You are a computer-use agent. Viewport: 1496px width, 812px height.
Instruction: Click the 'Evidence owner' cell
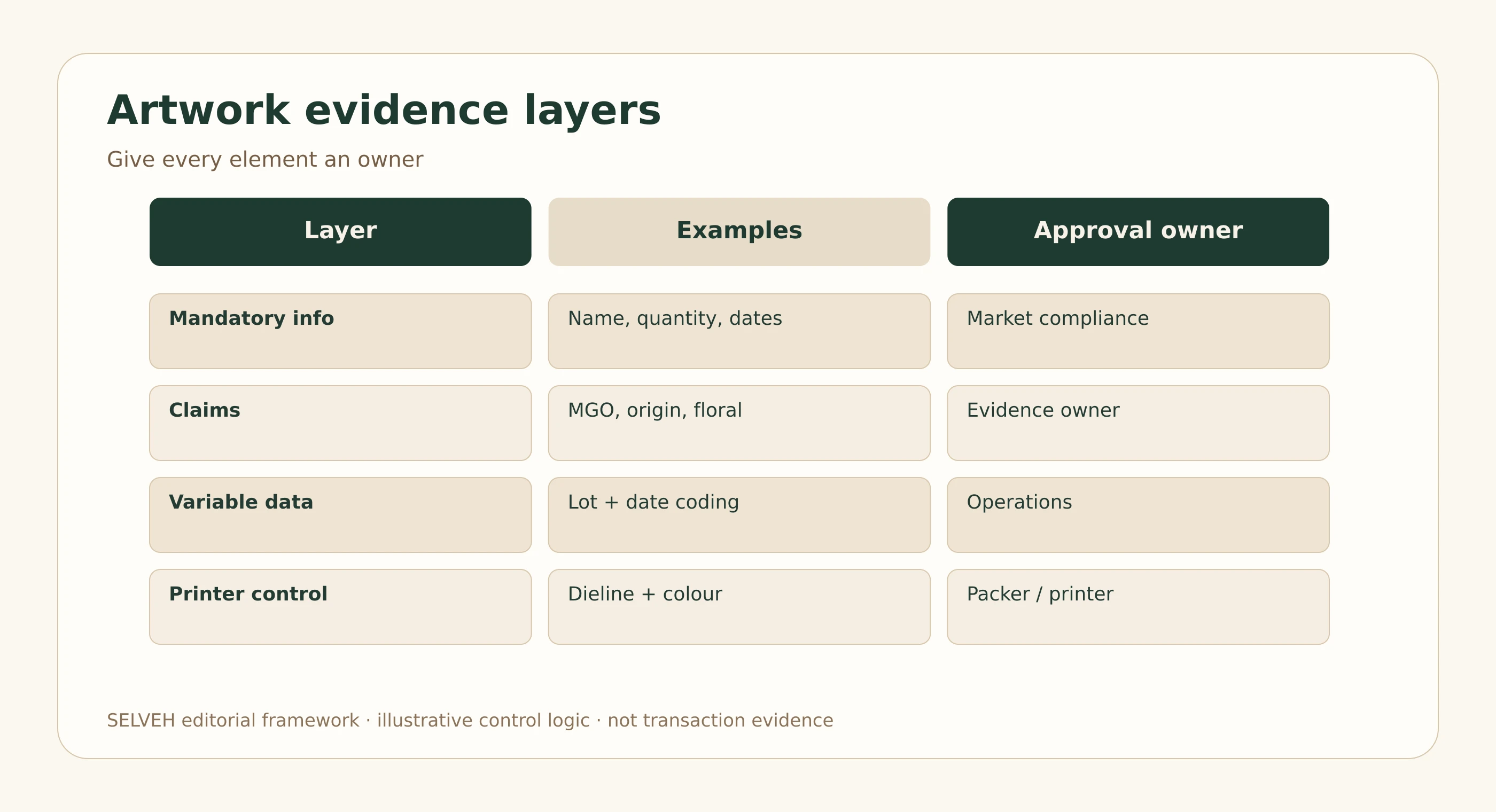(1138, 423)
